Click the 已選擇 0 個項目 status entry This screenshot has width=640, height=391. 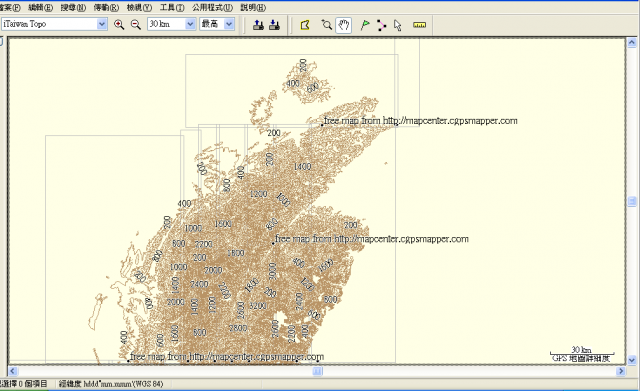click(24, 384)
